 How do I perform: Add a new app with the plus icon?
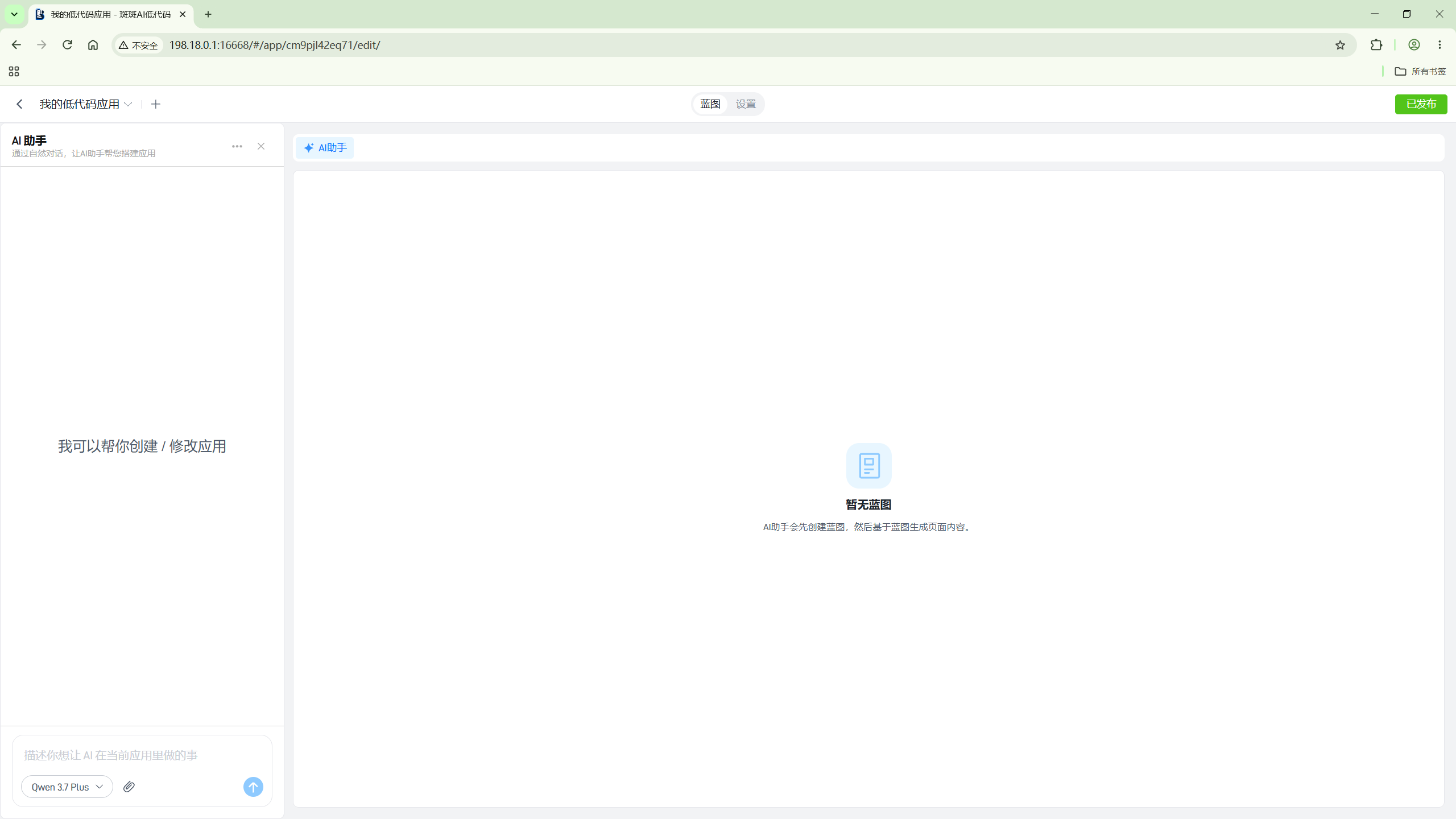click(x=156, y=104)
